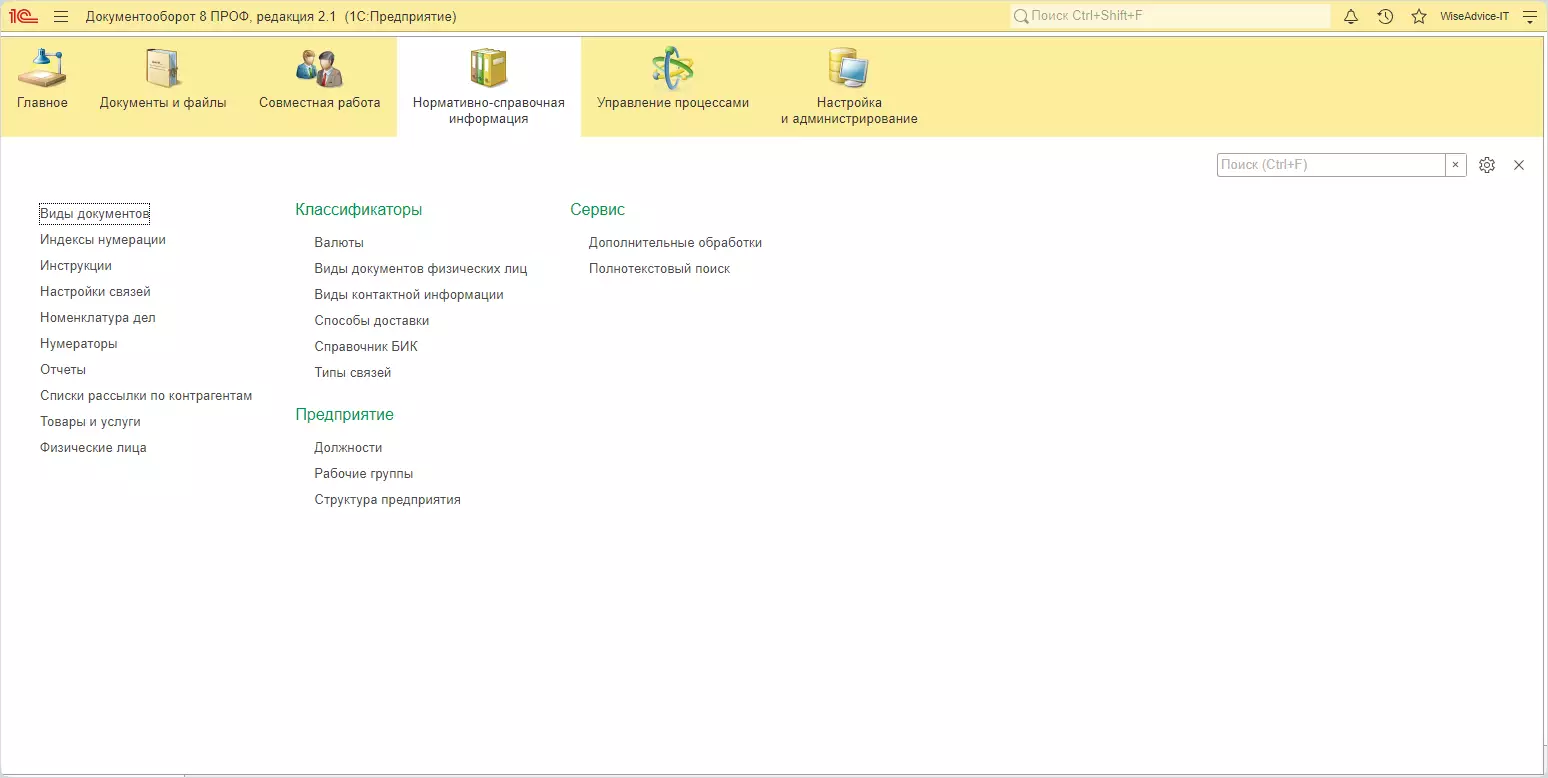Image resolution: width=1548 pixels, height=778 pixels.
Task: Open navigation settings gear icon
Action: (1487, 165)
